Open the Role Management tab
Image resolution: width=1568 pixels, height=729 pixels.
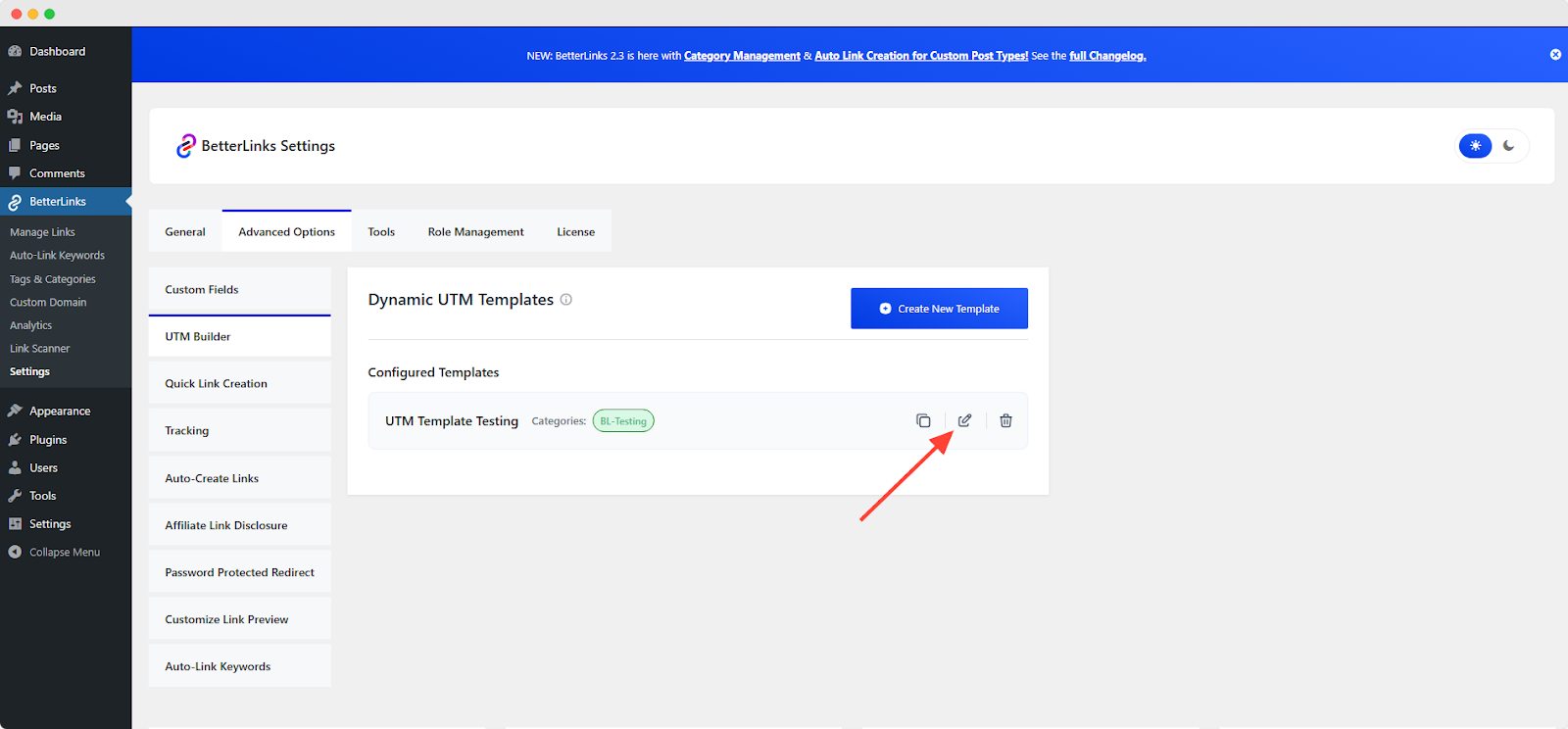click(x=476, y=232)
